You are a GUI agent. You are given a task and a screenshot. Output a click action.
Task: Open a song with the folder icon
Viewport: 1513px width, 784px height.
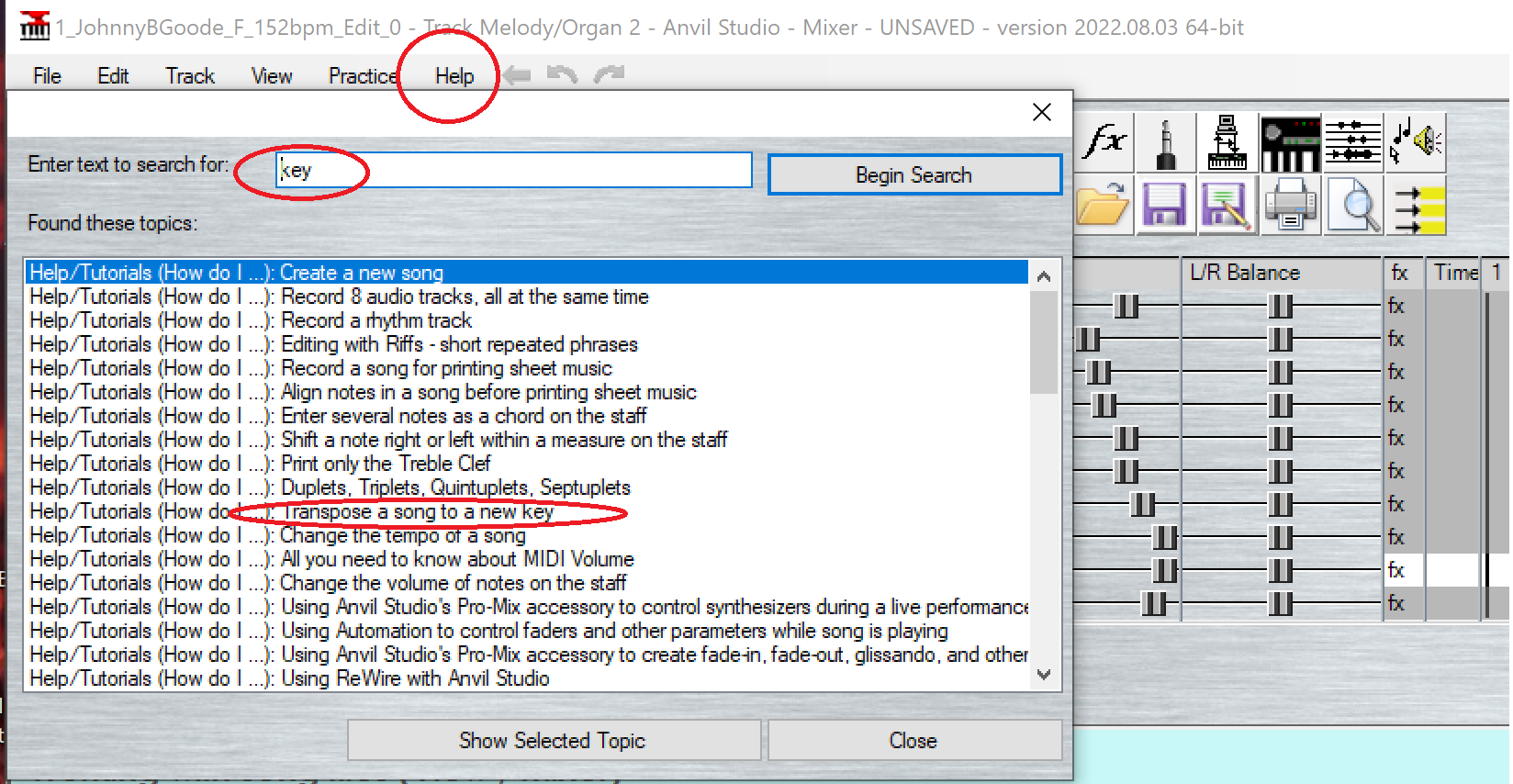point(1103,206)
